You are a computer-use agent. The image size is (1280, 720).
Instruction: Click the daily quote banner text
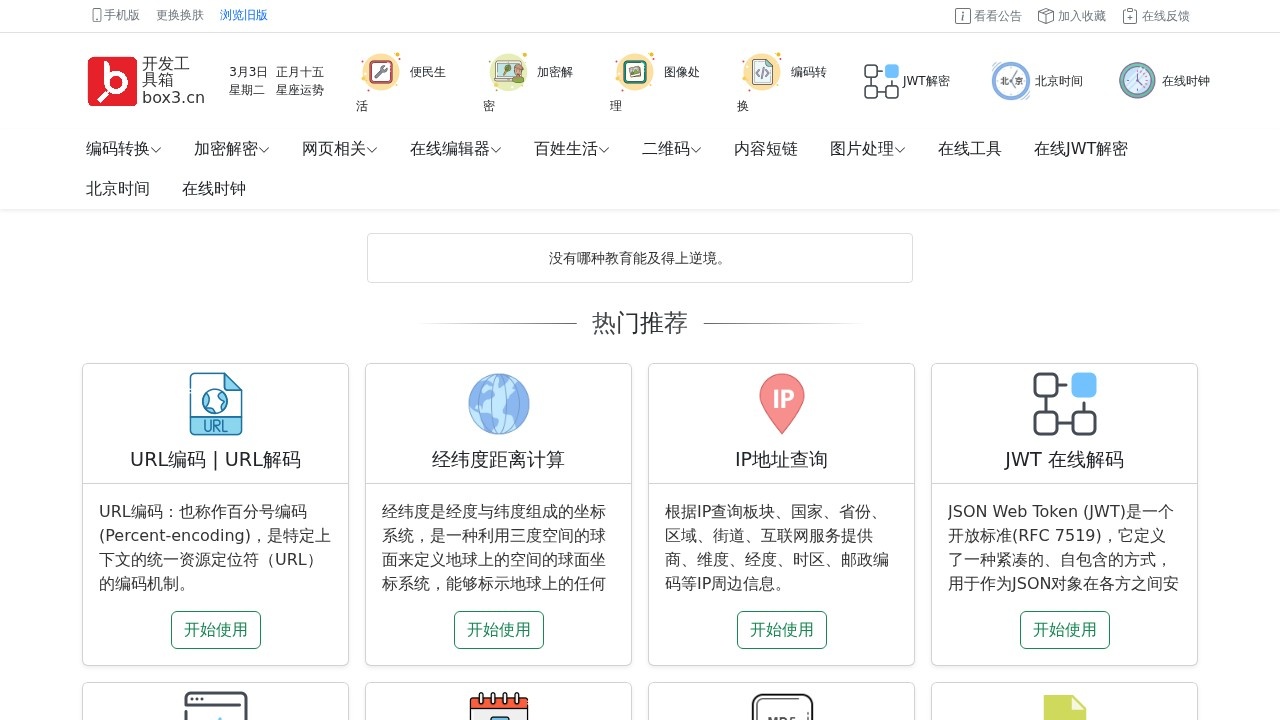[640, 258]
